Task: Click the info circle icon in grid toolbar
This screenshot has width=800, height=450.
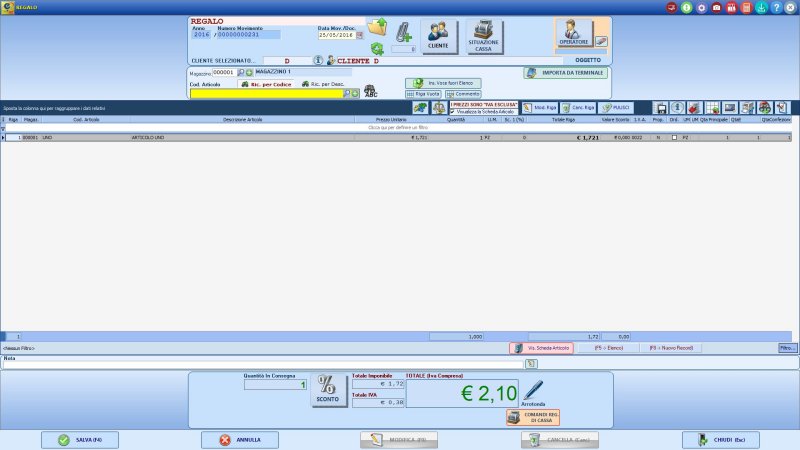Action: point(677,108)
